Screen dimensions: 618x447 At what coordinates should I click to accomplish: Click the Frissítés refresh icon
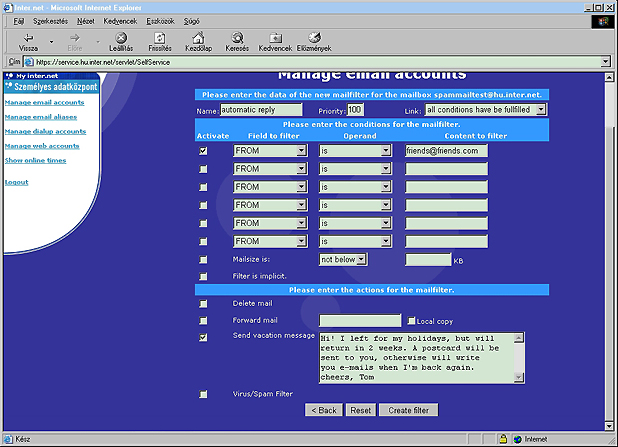point(159,37)
